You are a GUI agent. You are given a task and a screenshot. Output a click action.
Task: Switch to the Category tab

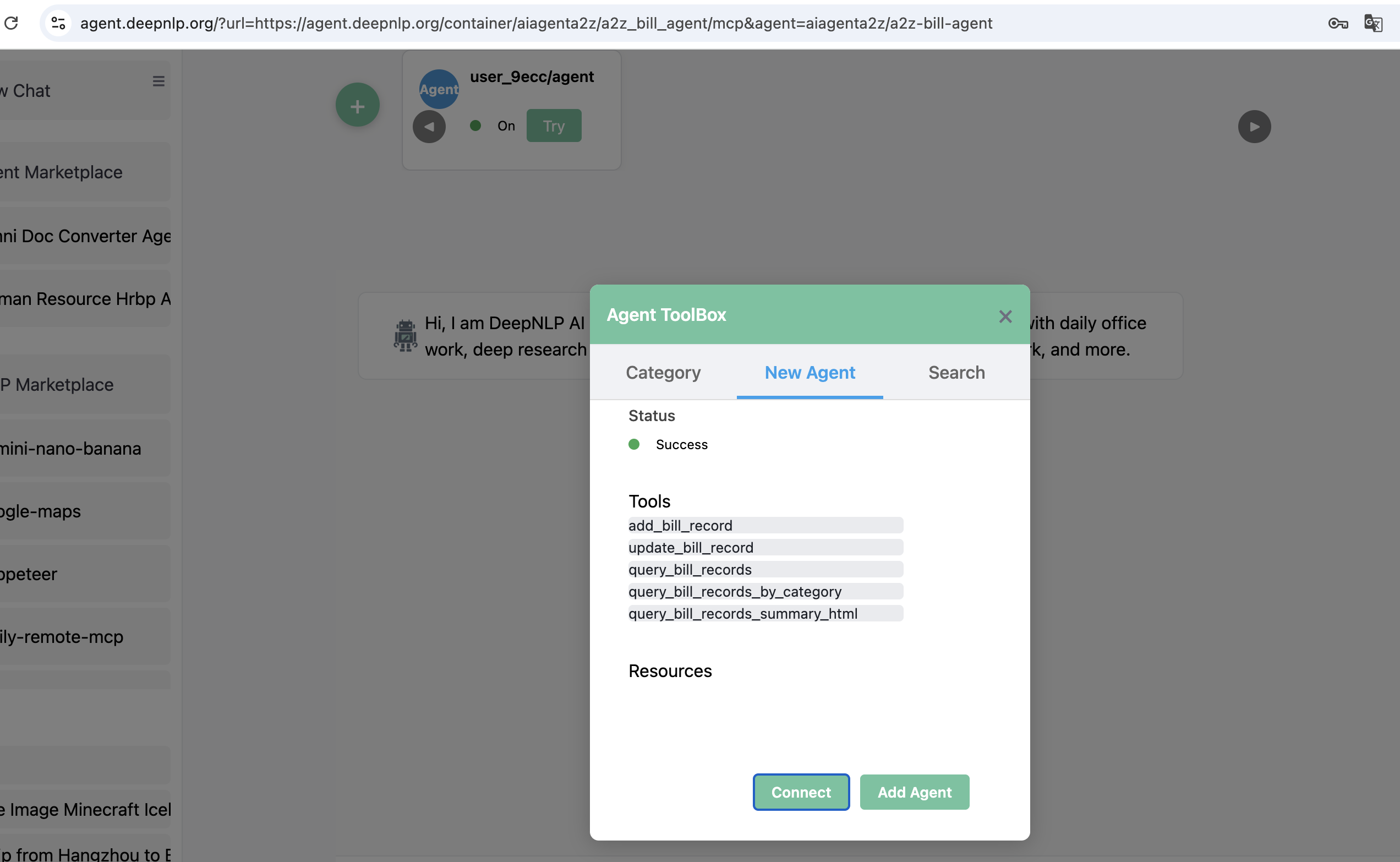pos(663,372)
